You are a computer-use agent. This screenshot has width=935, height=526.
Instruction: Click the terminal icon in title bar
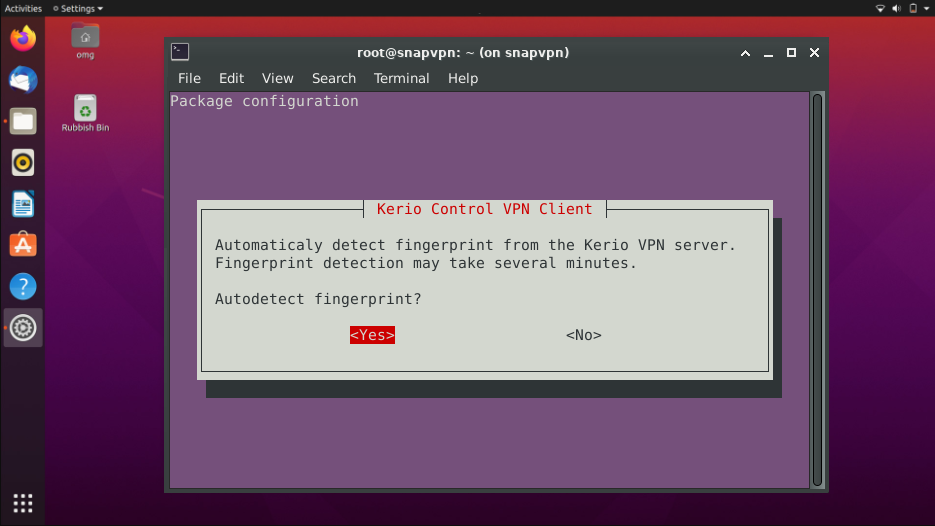click(x=180, y=52)
